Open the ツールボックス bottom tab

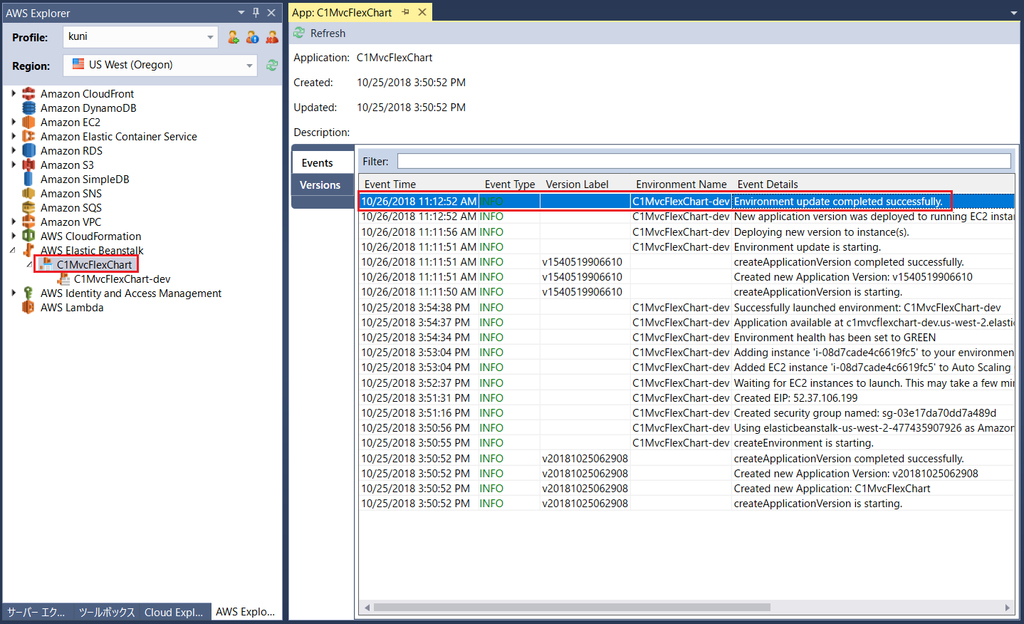[106, 612]
